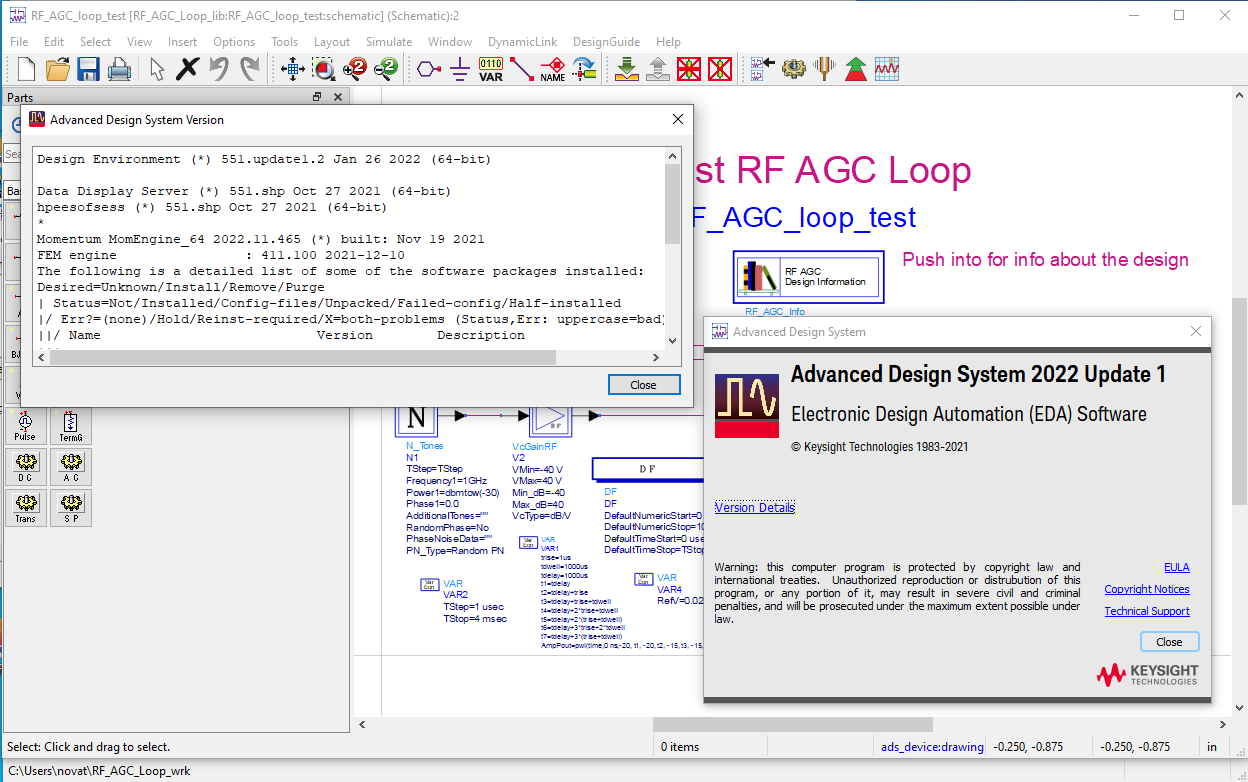Open tuning with the tuning fork icon
This screenshot has width=1248, height=782.
(x=824, y=69)
